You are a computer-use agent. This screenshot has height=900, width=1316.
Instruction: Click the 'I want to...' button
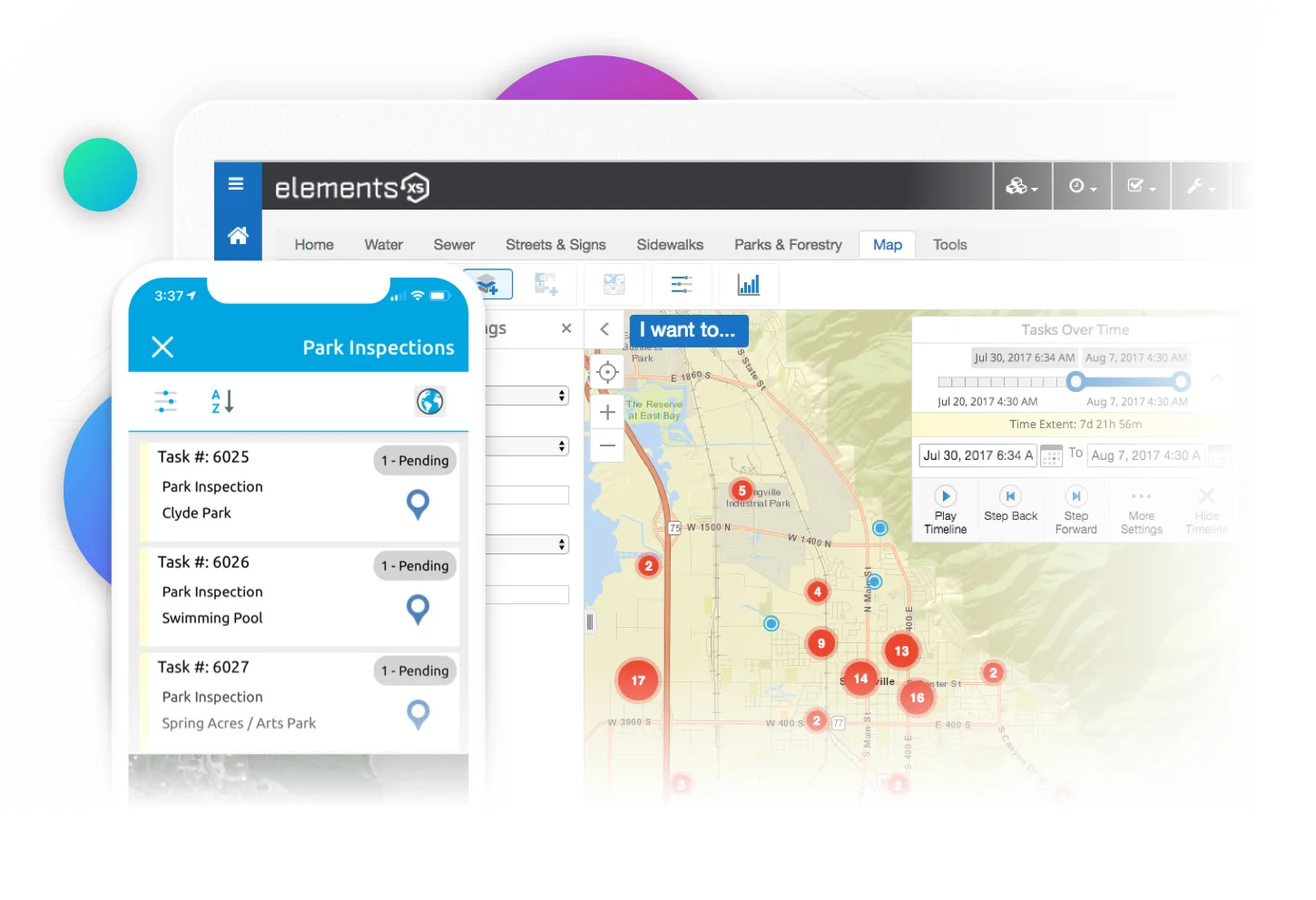click(x=688, y=330)
